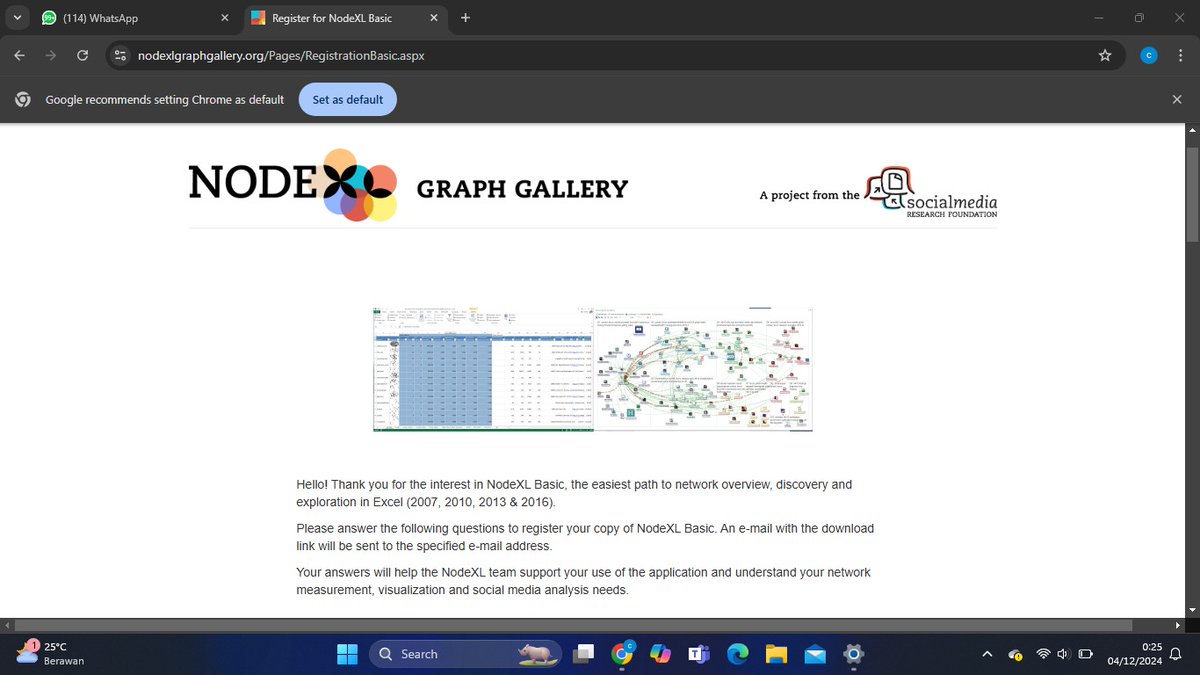Bookmark this page with the star icon
The image size is (1200, 675).
tap(1105, 56)
